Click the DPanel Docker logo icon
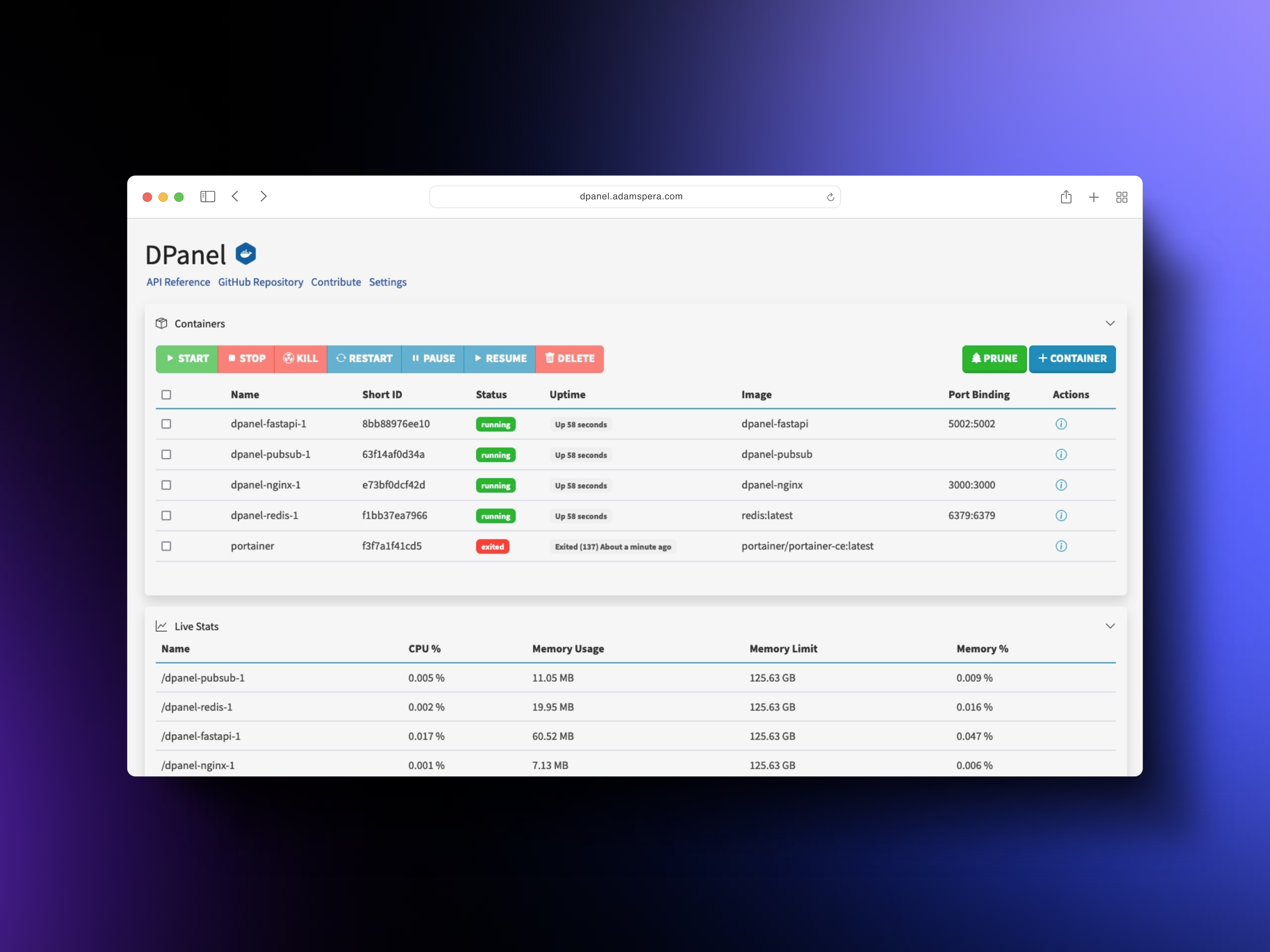 246,254
